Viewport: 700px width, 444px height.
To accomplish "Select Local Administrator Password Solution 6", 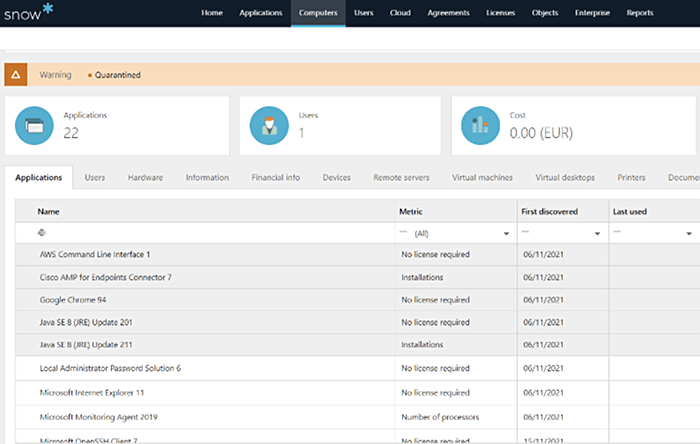I will click(357, 368).
